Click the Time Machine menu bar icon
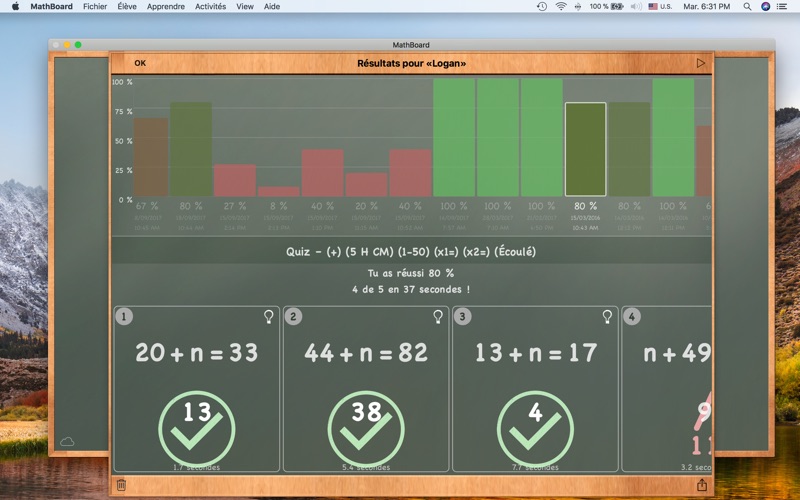 point(542,6)
